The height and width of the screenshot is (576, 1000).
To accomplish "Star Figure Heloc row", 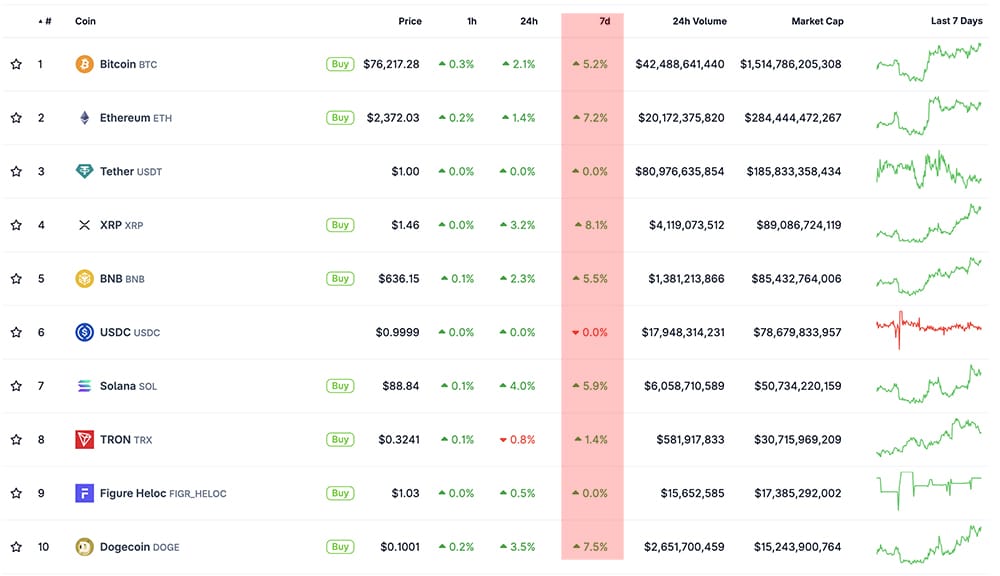I will point(17,492).
